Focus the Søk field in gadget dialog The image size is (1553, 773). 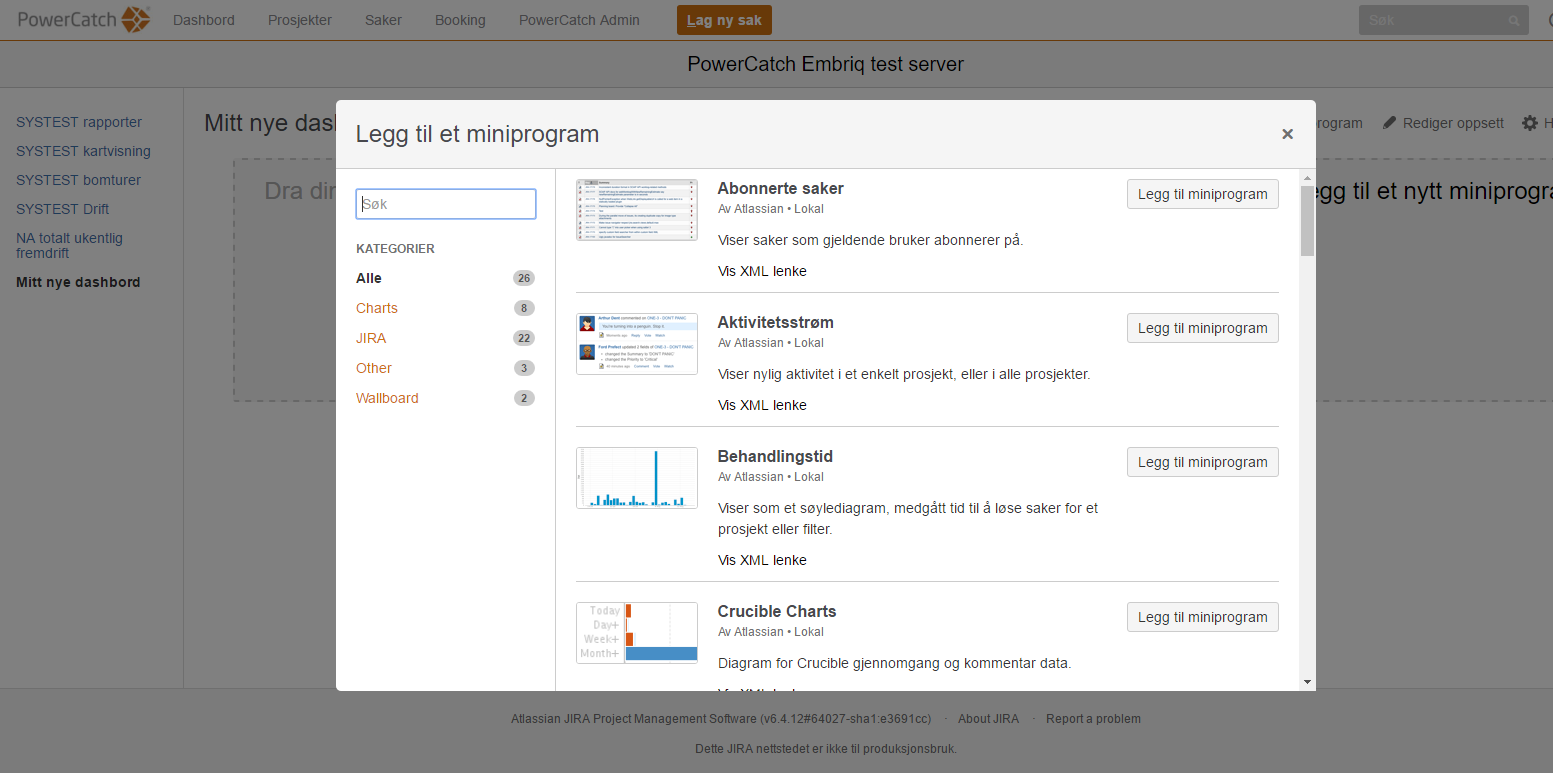pos(446,204)
